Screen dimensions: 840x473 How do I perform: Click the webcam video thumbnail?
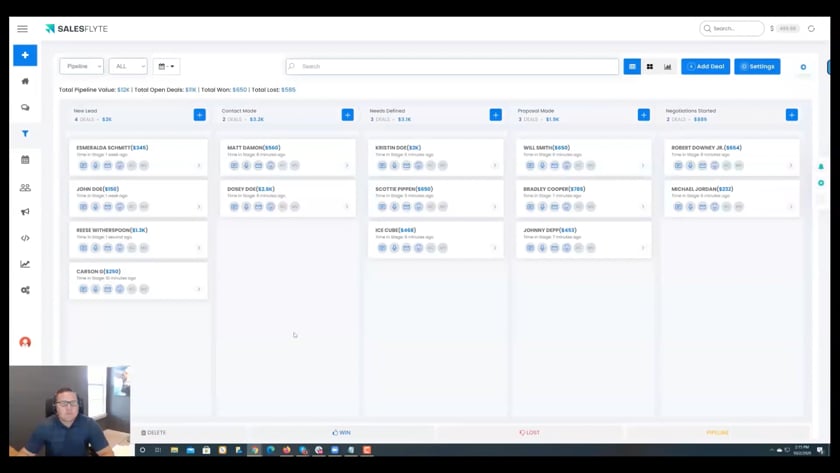[x=70, y=411]
